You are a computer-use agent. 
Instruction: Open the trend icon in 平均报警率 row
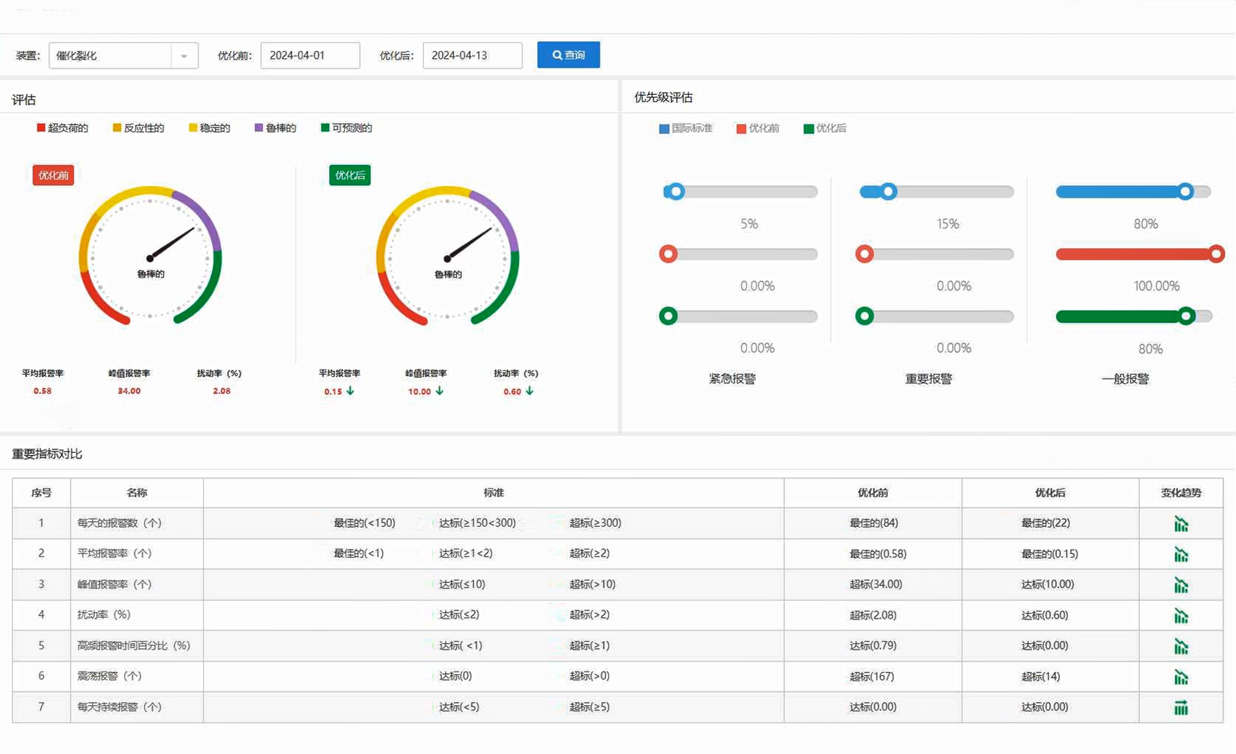click(x=1181, y=554)
